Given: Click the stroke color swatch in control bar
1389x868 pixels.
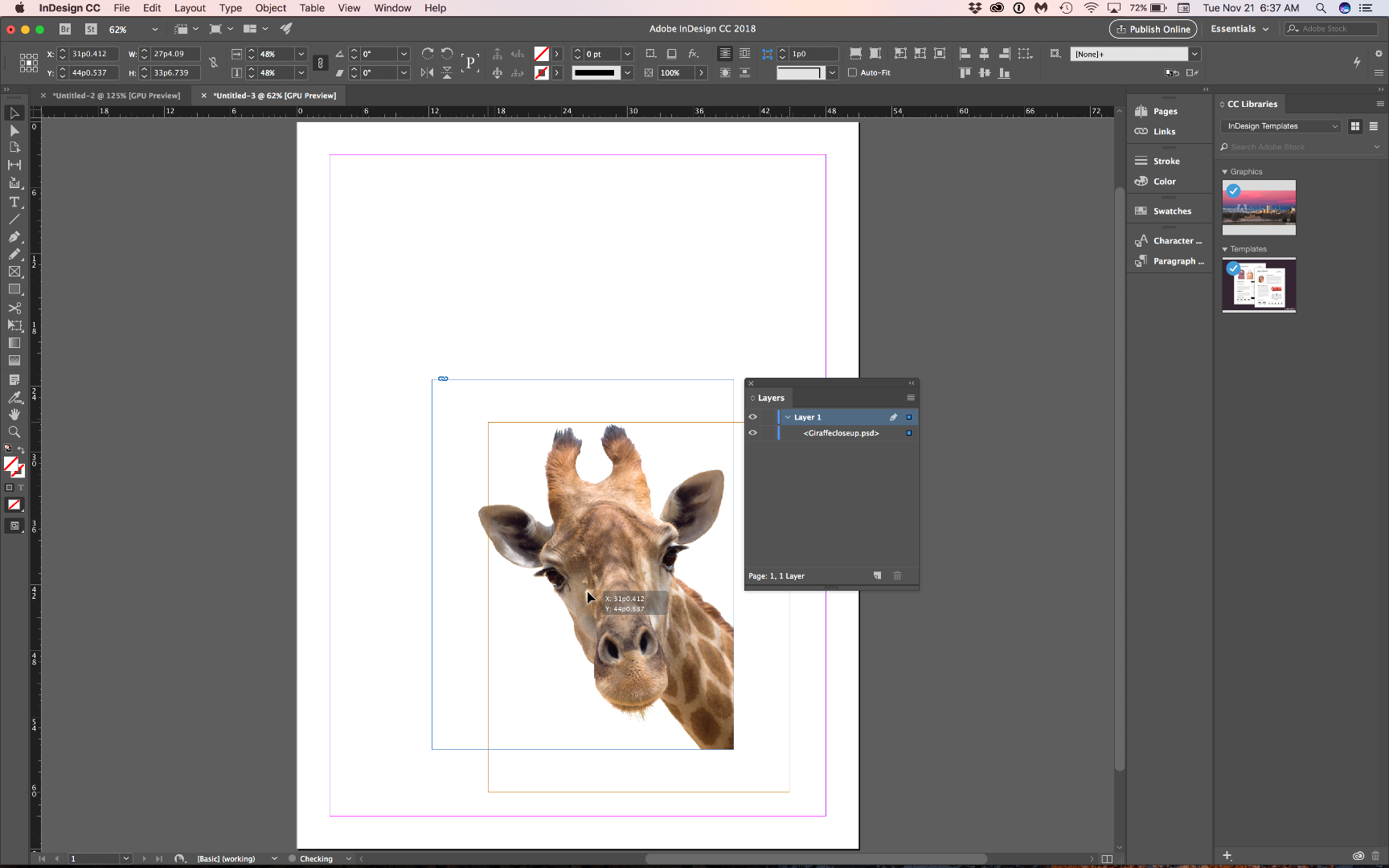Looking at the screenshot, I should [542, 72].
